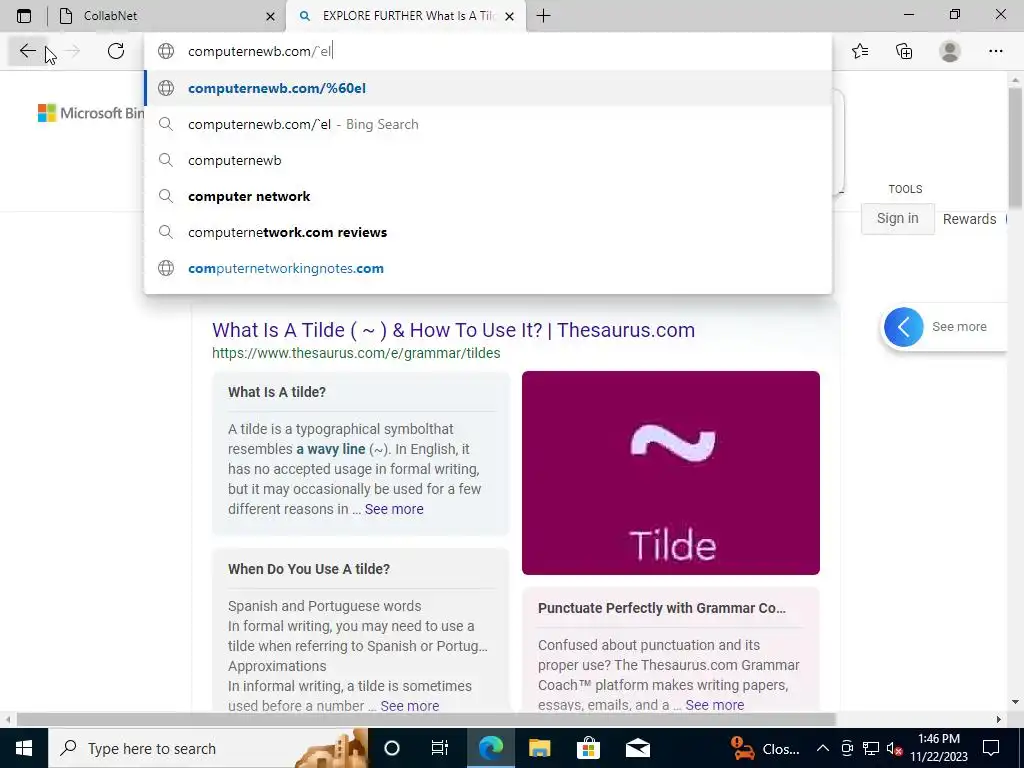Image resolution: width=1024 pixels, height=768 pixels.
Task: Open Microsoft Store from taskbar
Action: 588,748
